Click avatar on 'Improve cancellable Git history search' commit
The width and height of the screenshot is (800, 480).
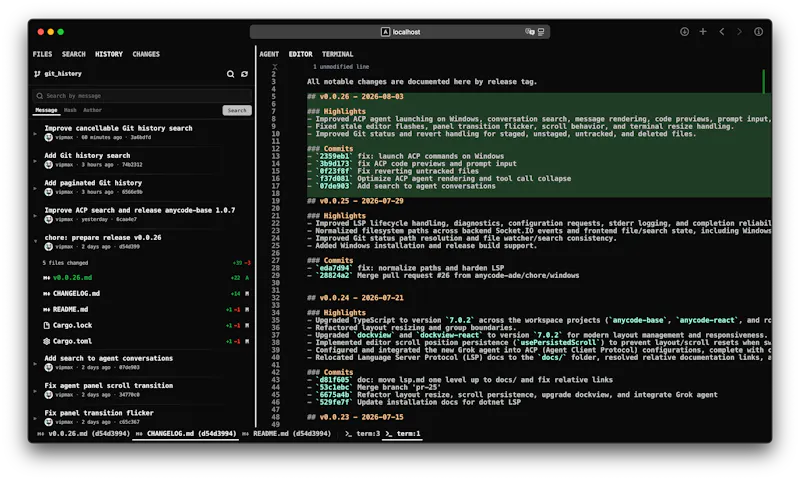[x=48, y=137]
